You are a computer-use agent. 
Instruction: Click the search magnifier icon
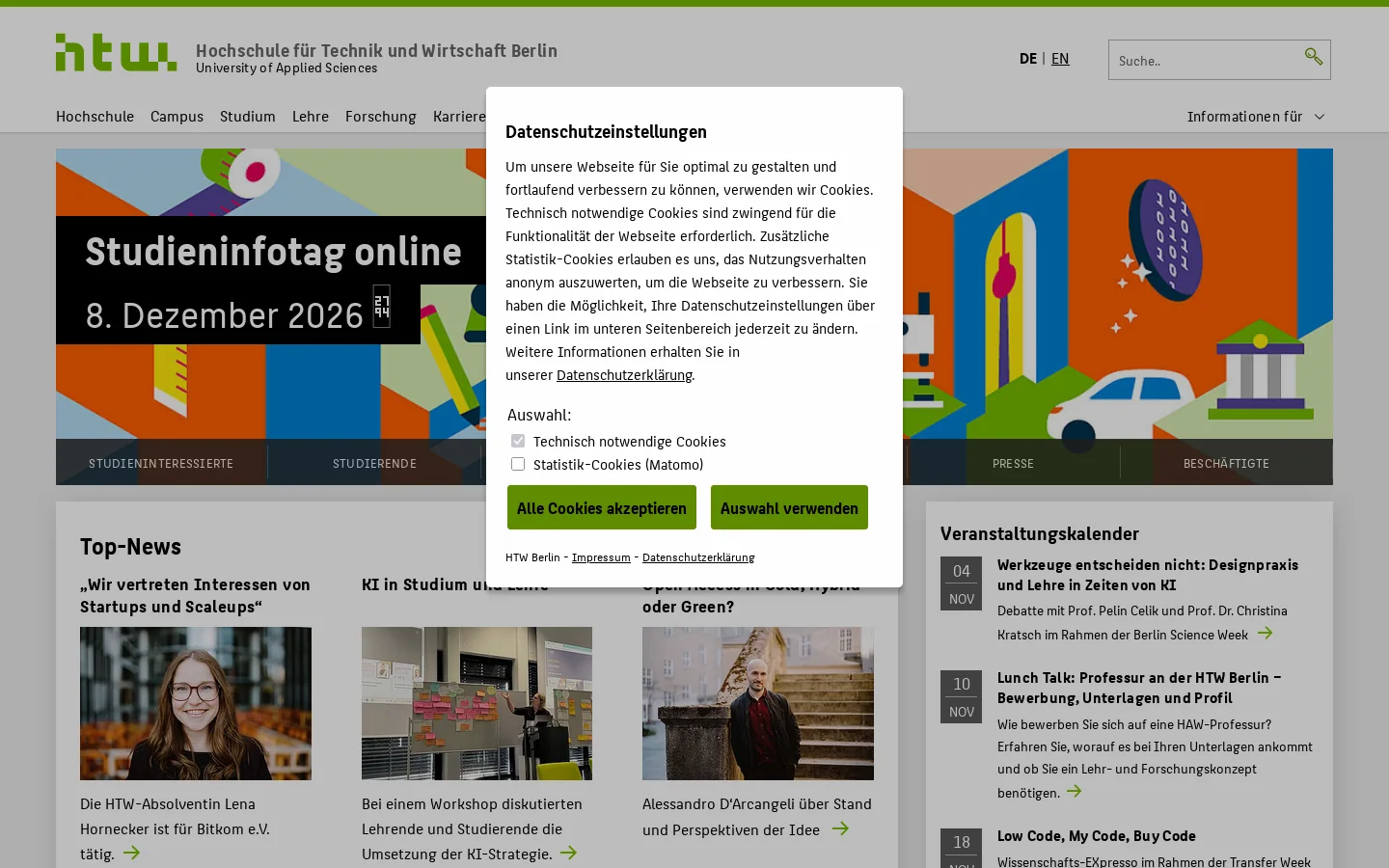tap(1313, 58)
